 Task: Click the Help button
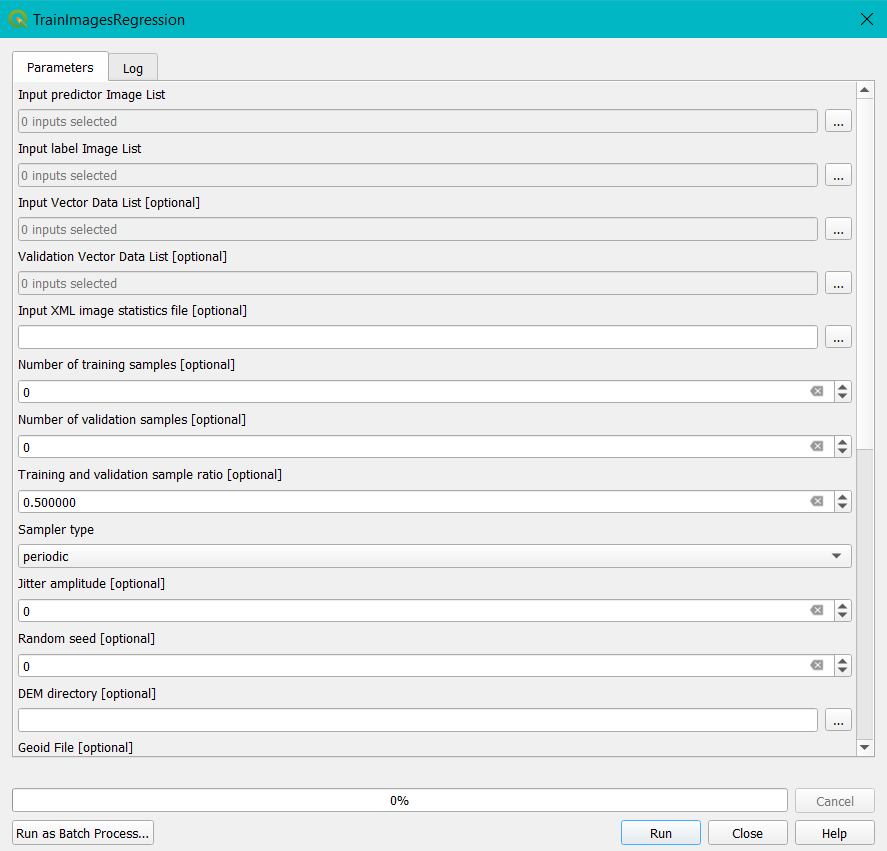(x=834, y=833)
